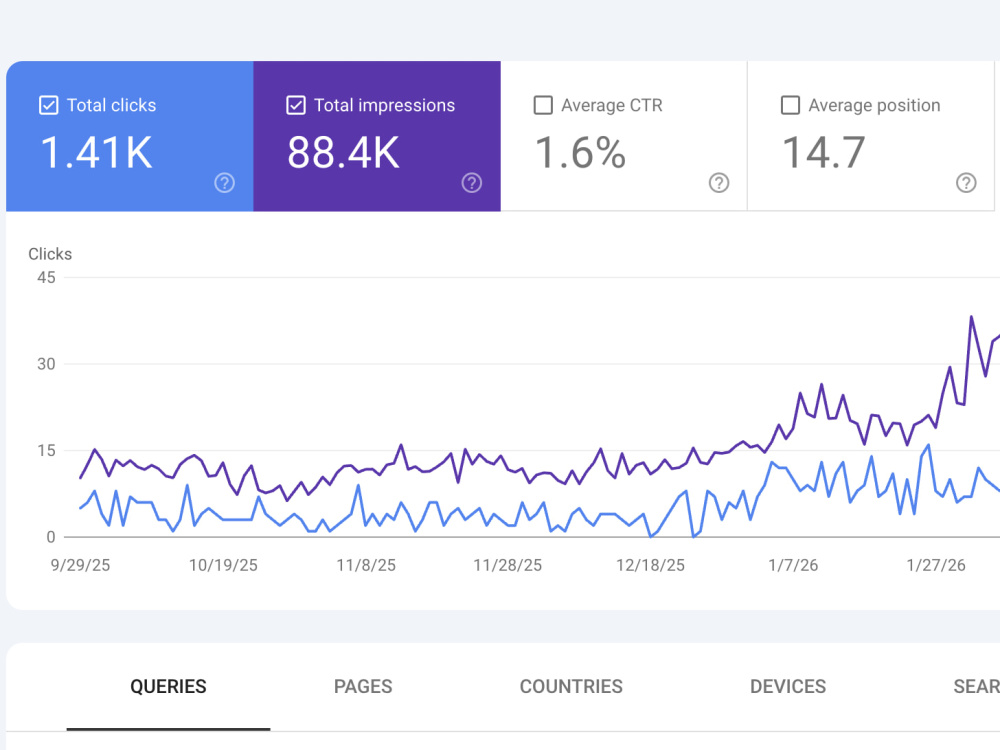The width and height of the screenshot is (1000, 750).
Task: Select the 88.4K total impressions value
Action: point(343,153)
